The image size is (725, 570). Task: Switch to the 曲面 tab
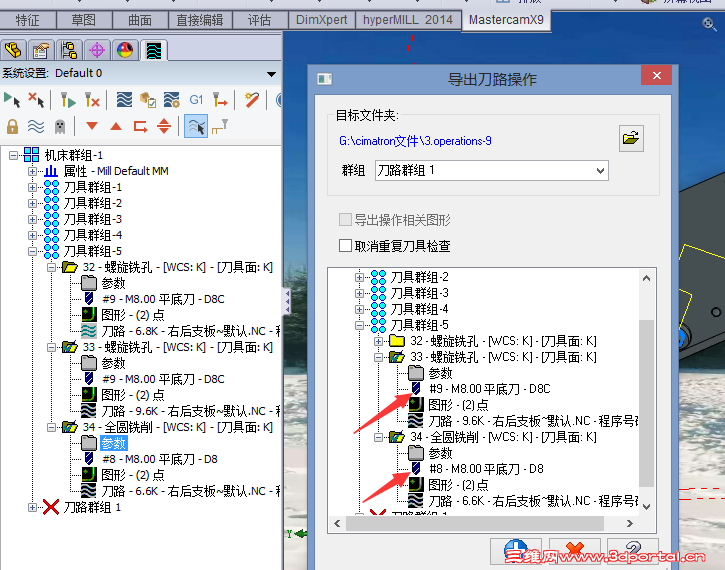pyautogui.click(x=140, y=20)
